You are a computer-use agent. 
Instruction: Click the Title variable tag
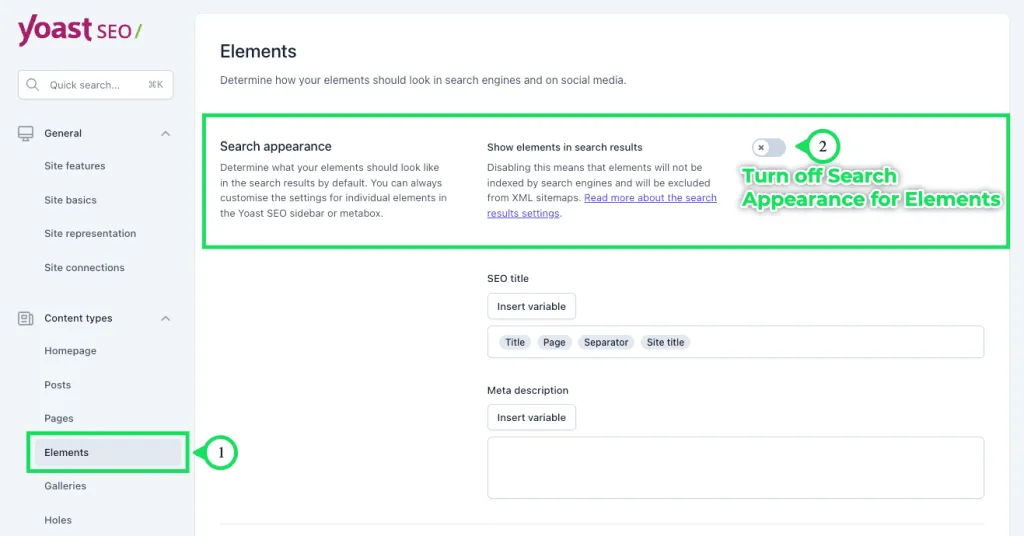(515, 342)
